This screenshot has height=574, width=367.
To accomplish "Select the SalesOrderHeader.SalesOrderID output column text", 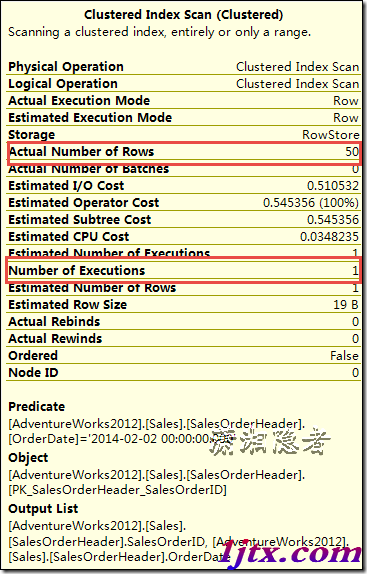I will [x=109, y=541].
